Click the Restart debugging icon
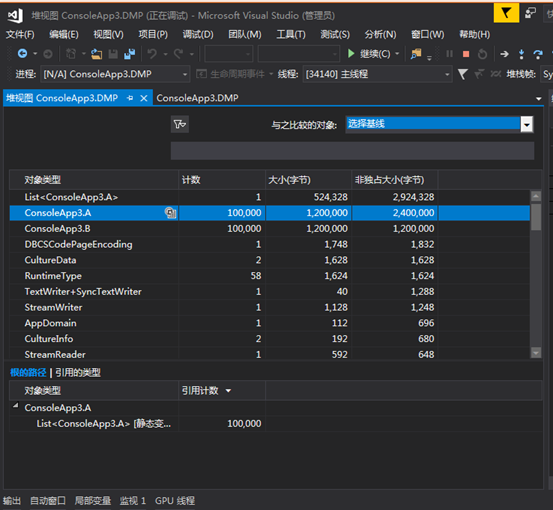553x510 pixels. [482, 54]
